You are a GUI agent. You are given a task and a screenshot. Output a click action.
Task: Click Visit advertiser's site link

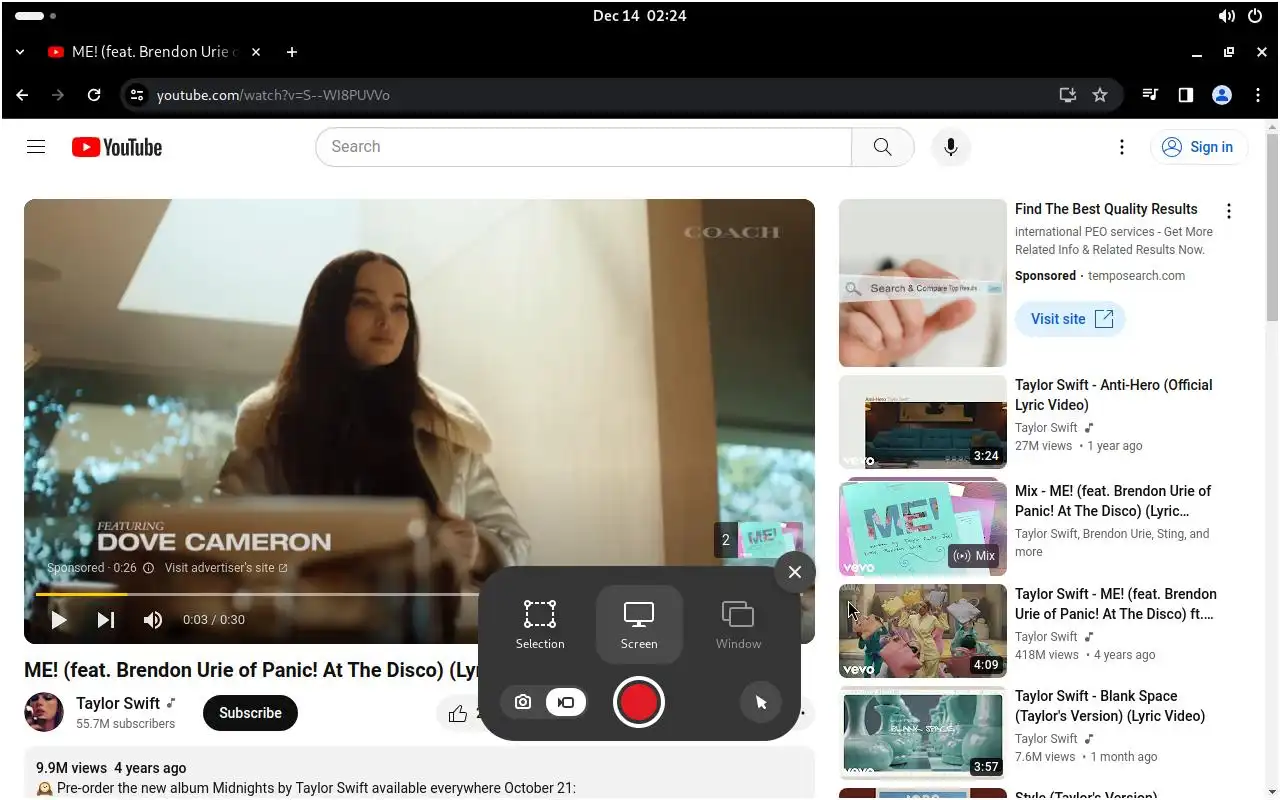click(x=226, y=568)
